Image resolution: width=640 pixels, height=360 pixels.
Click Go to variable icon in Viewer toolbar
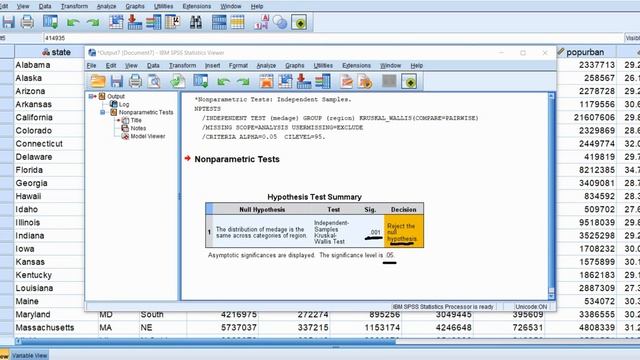pyautogui.click(x=304, y=81)
